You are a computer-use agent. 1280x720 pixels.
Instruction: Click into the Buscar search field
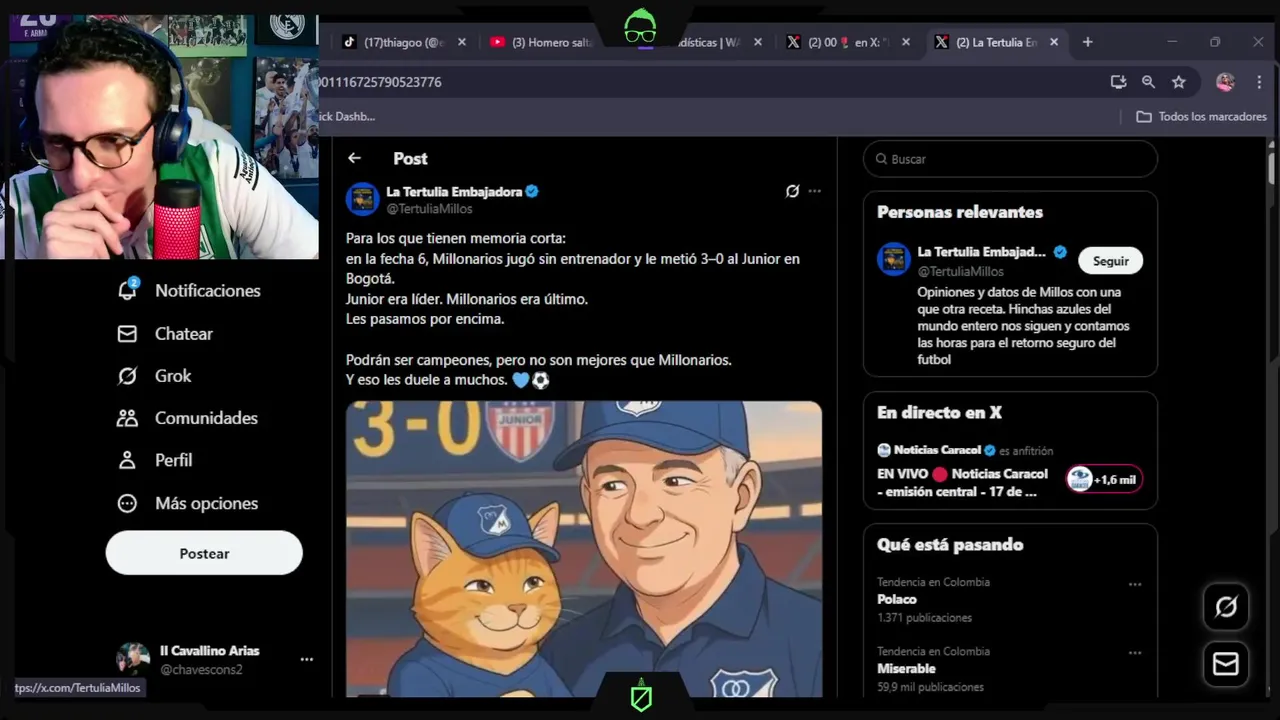pos(1010,159)
